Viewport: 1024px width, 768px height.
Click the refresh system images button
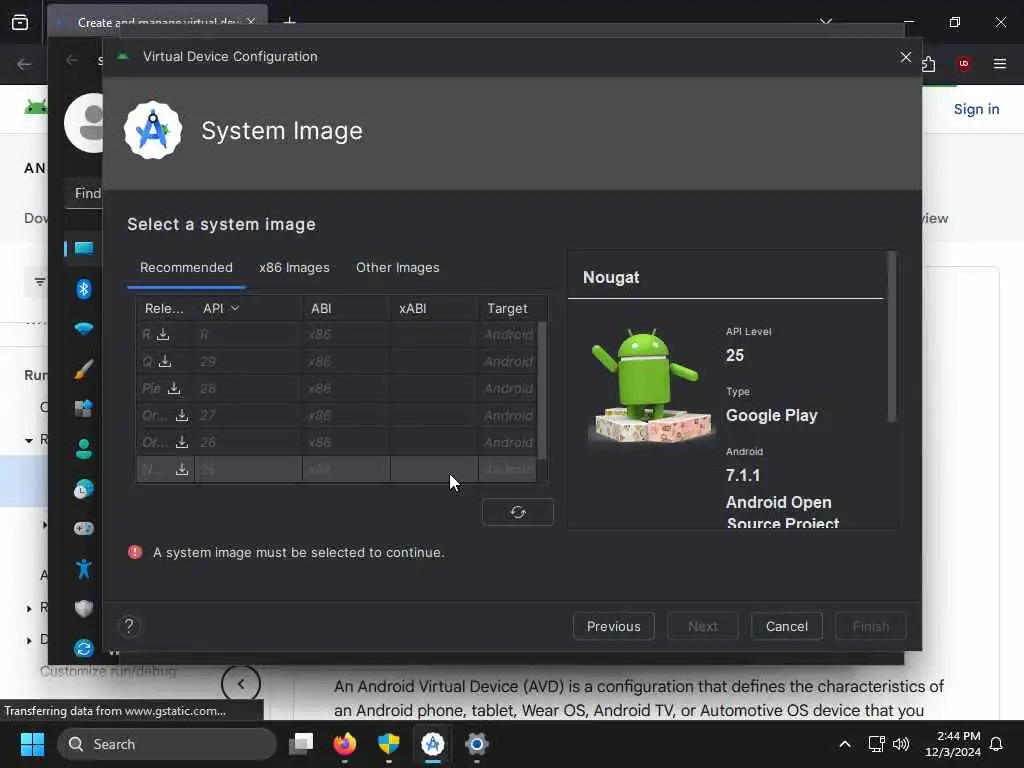click(518, 512)
